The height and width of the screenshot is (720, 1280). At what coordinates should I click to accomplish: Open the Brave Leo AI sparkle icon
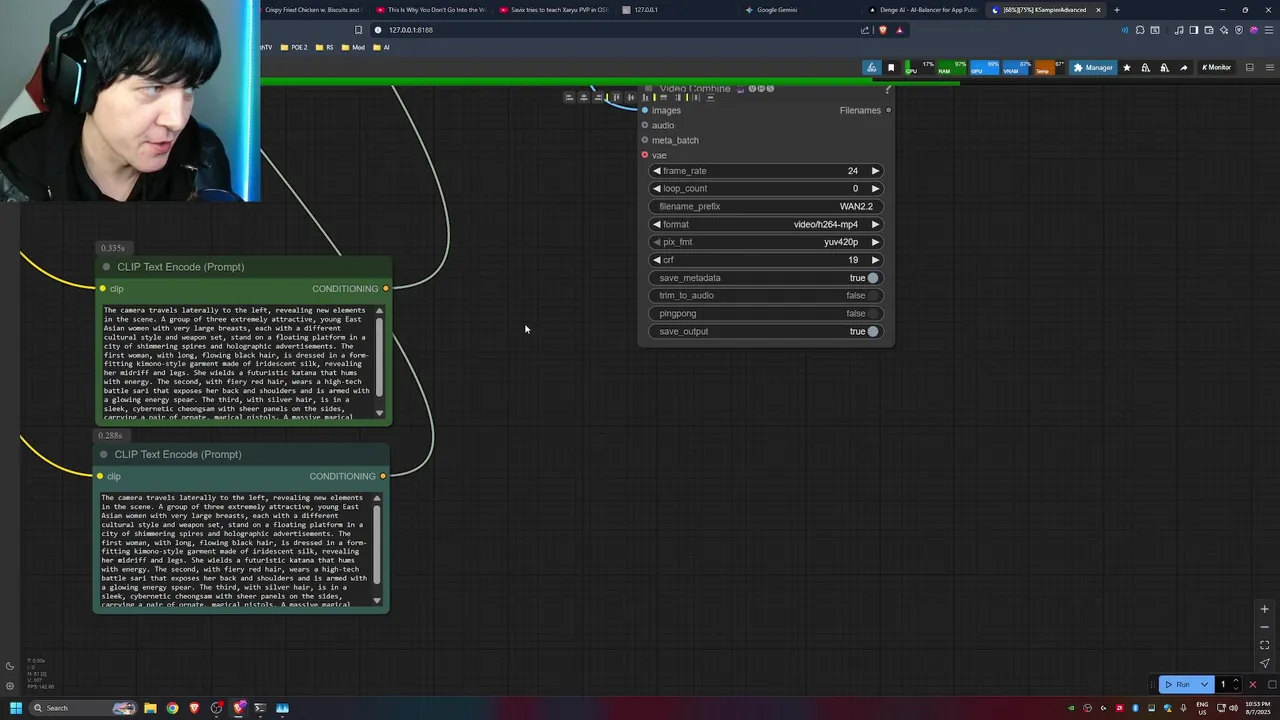[1224, 30]
